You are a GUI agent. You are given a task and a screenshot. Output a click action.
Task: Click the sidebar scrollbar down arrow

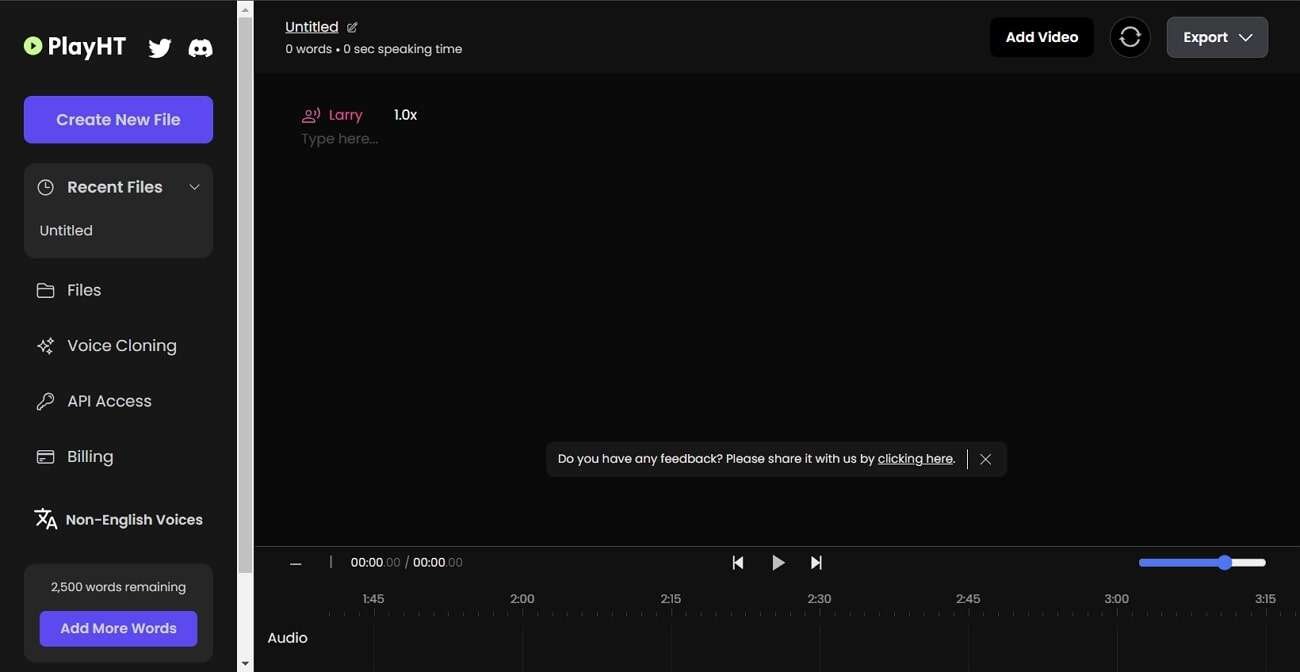tap(245, 664)
